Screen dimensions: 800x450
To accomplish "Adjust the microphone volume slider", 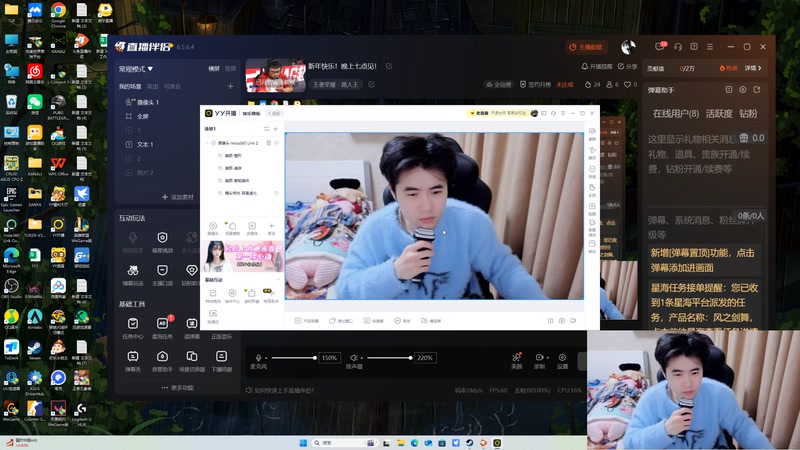I will click(293, 358).
